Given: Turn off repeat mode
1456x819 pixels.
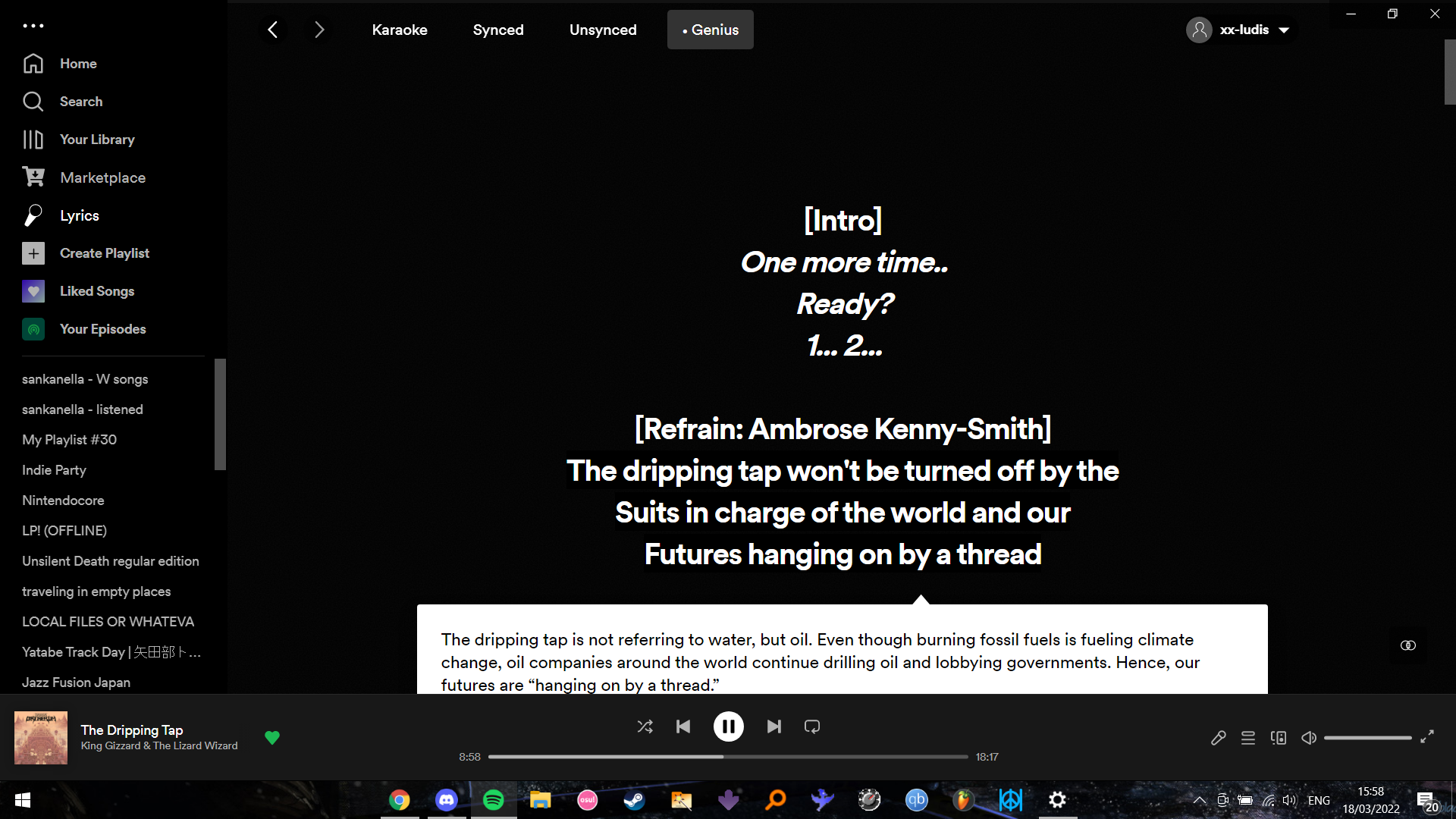Looking at the screenshot, I should click(x=811, y=726).
